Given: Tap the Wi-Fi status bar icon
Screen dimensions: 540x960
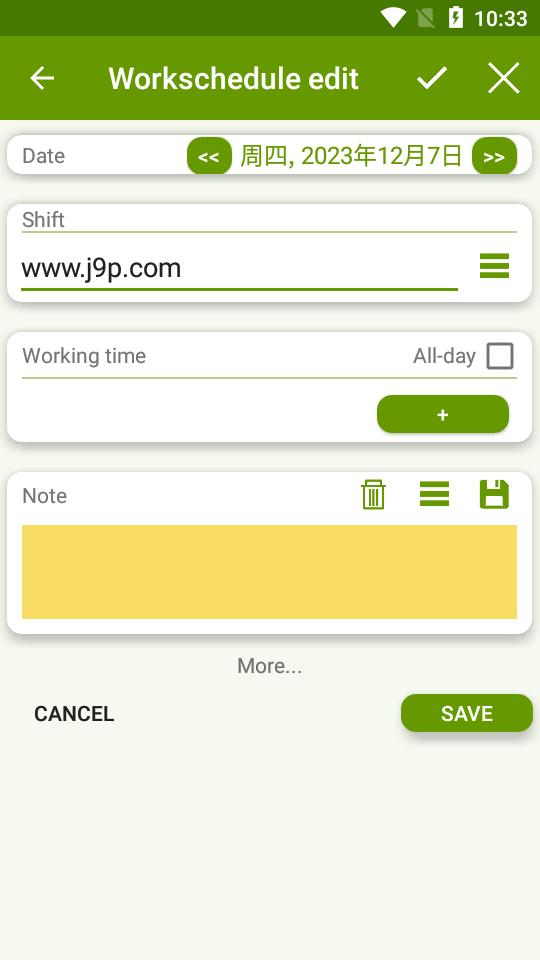Looking at the screenshot, I should 392,18.
